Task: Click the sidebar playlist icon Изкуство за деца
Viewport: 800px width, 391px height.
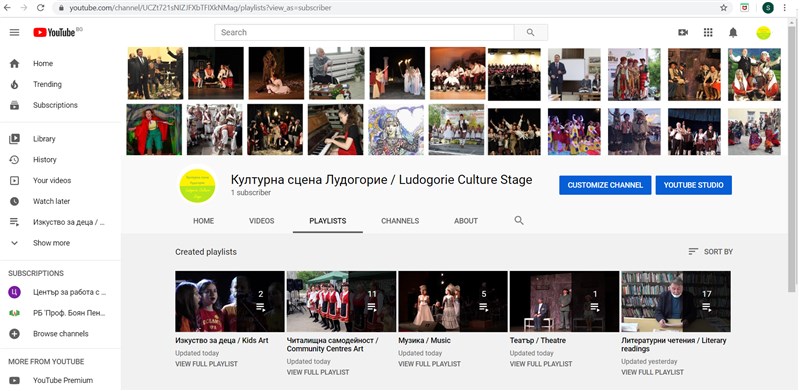Action: [14, 222]
